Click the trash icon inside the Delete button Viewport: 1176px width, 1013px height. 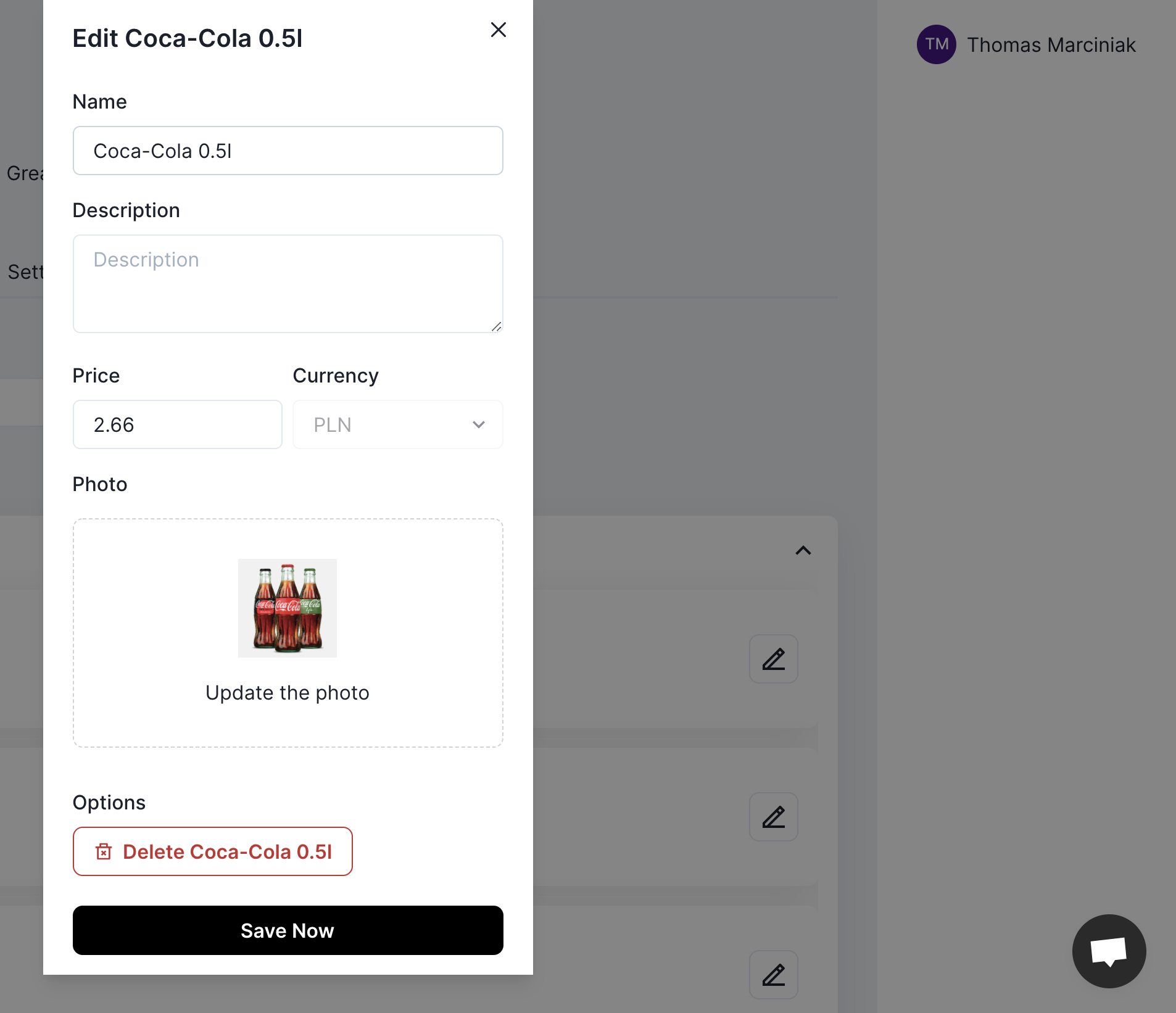(103, 851)
